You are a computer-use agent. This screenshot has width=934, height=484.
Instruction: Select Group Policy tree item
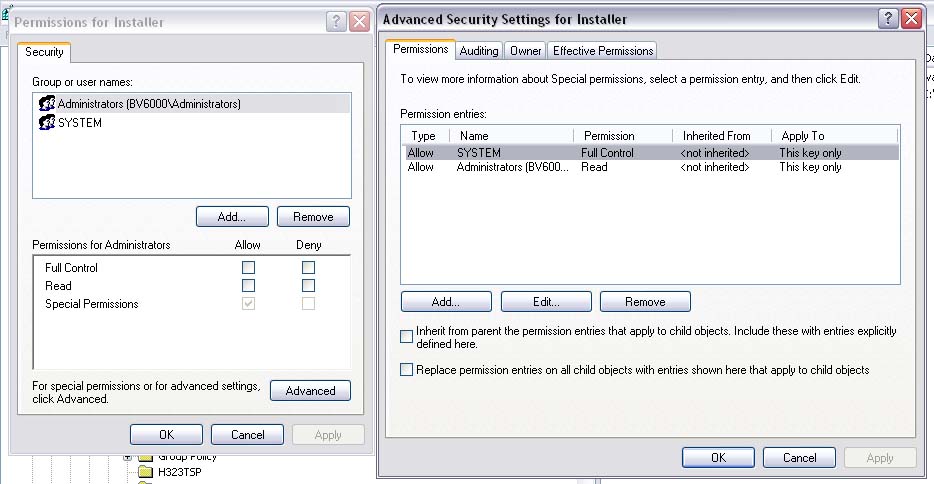pyautogui.click(x=187, y=457)
